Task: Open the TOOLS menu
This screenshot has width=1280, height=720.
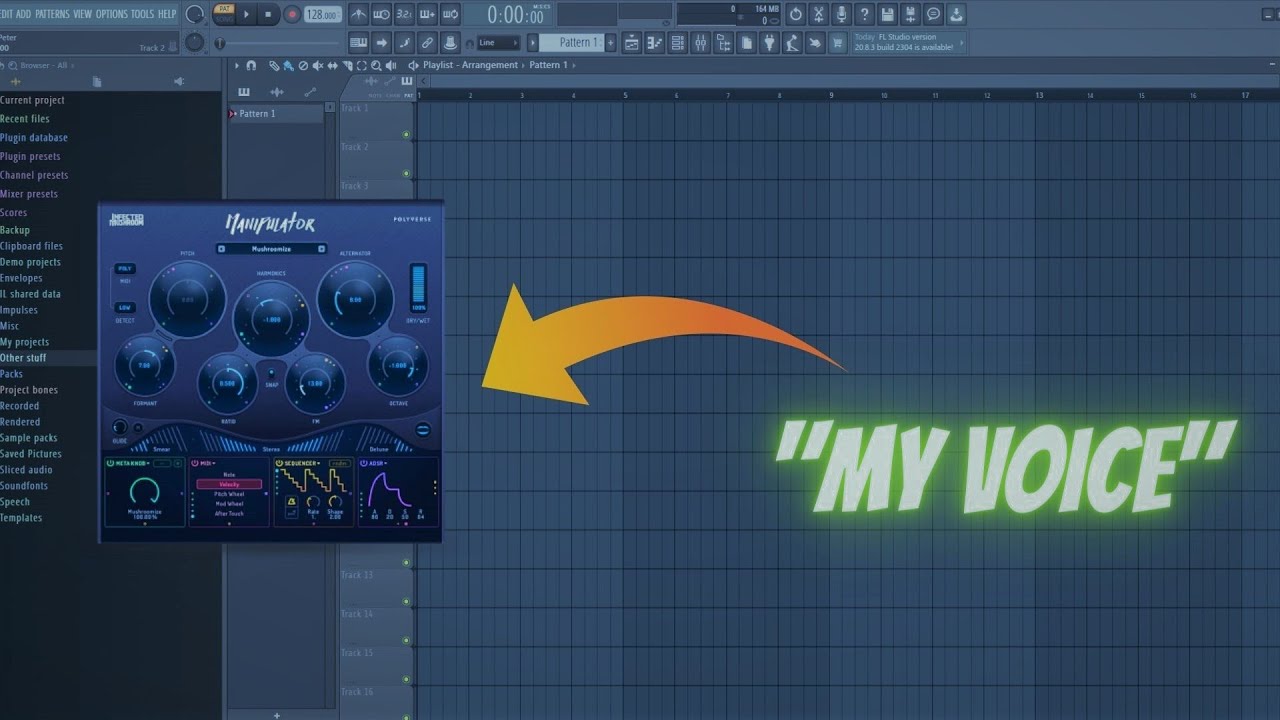Action: (143, 14)
